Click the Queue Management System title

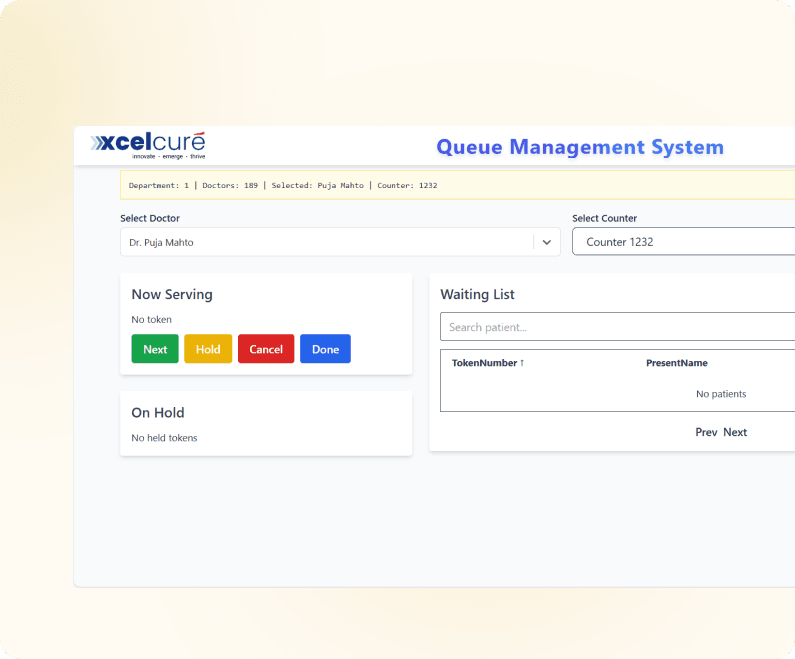click(580, 147)
